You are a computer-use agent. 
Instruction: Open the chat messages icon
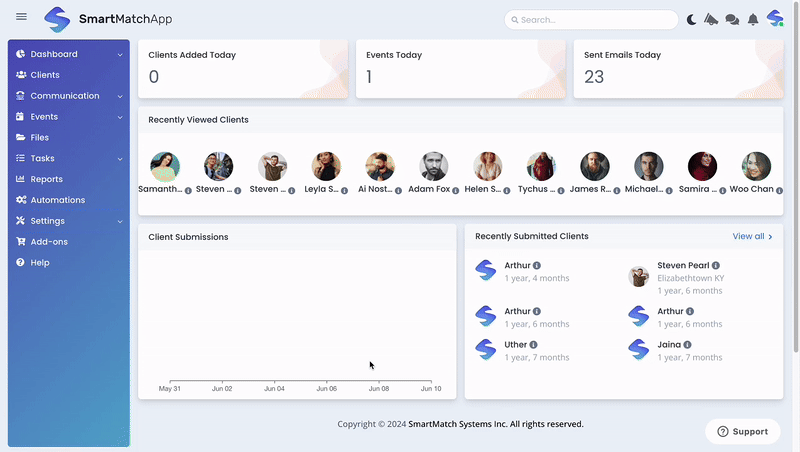[732, 19]
